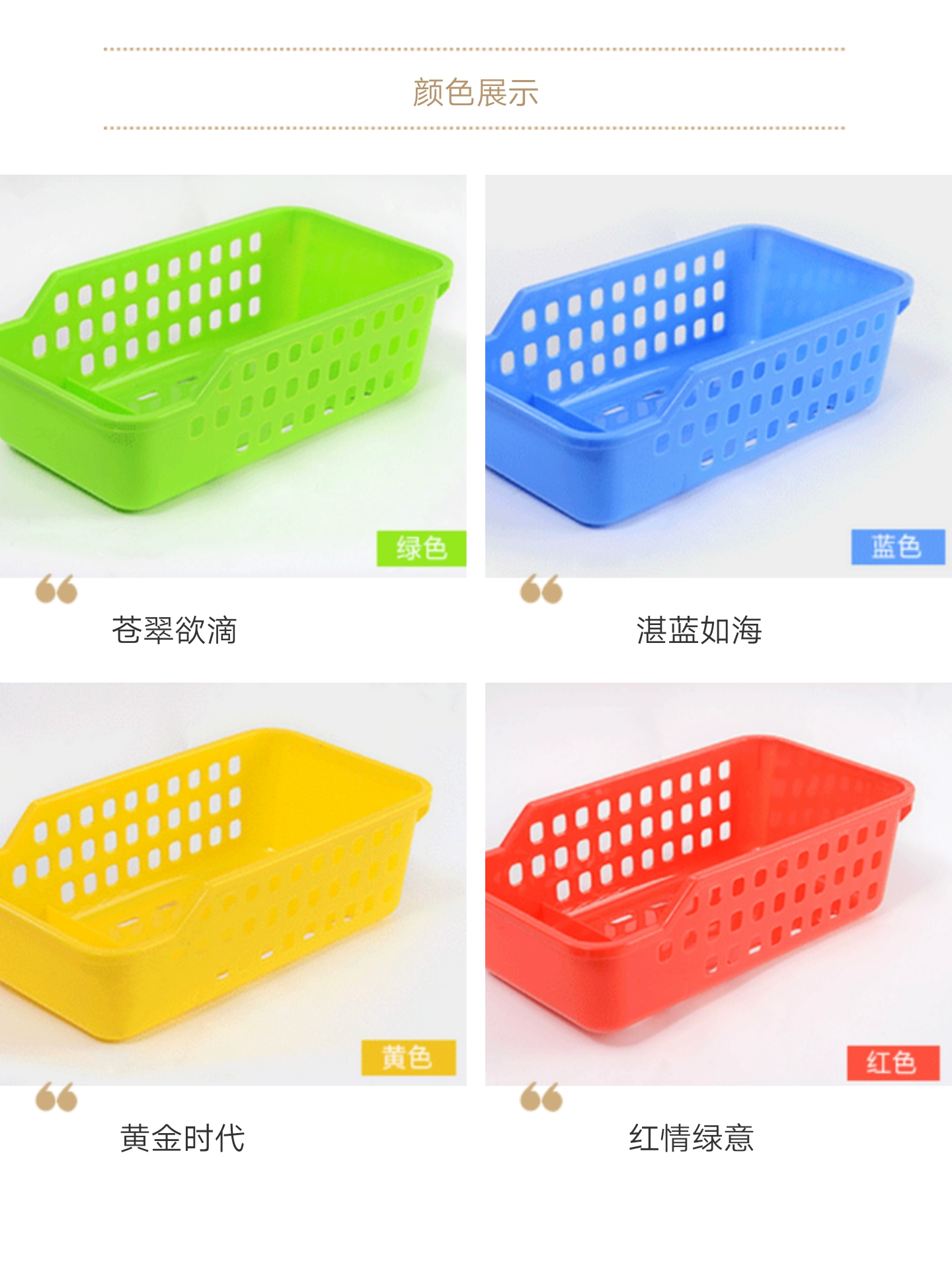Open the yellow basket product image
The image size is (952, 1270).
click(x=233, y=884)
